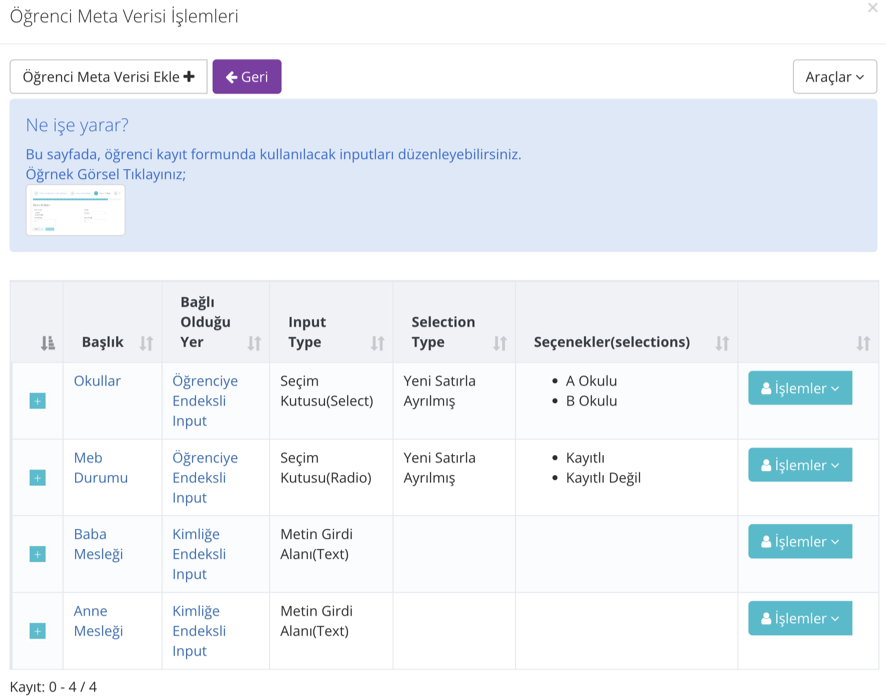886x697 pixels.
Task: Click the first column sort icon
Action: 47,343
